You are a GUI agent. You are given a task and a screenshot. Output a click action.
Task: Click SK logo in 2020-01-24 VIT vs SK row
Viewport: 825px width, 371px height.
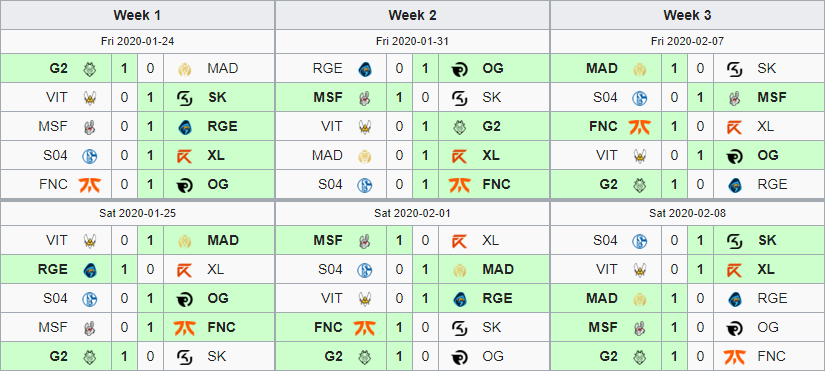click(x=184, y=97)
